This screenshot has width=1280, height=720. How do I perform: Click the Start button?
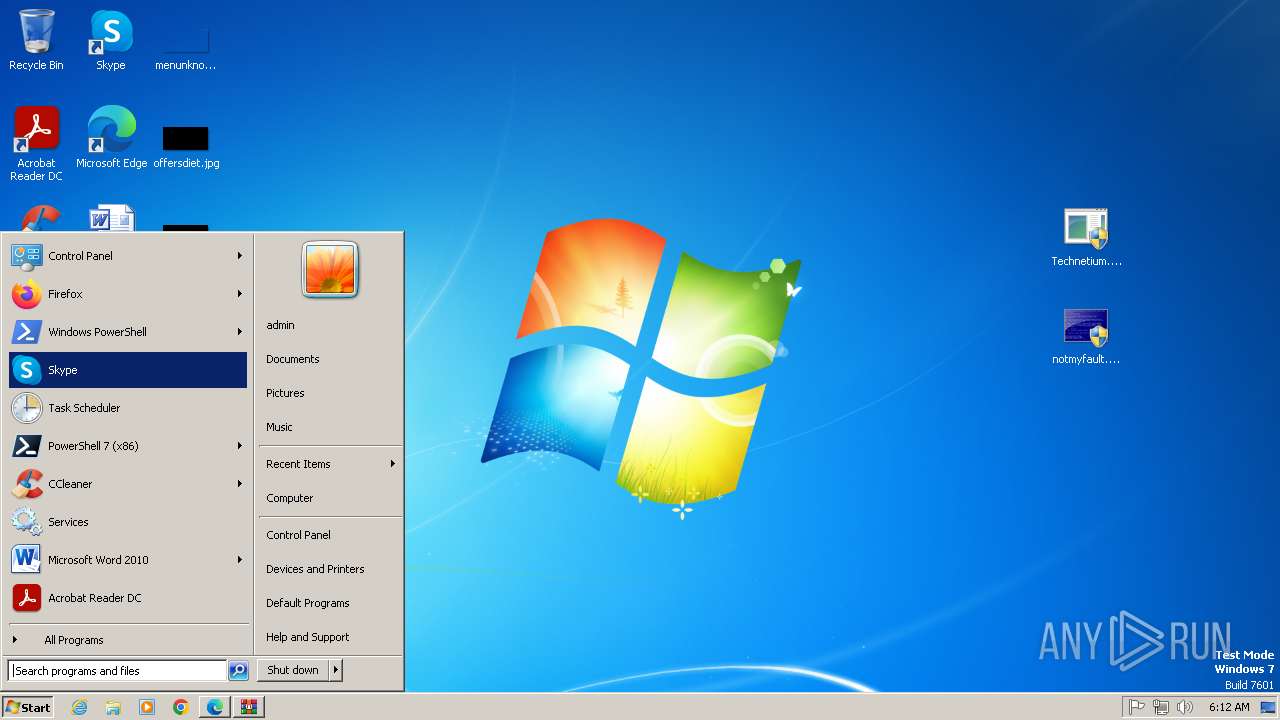coord(28,707)
